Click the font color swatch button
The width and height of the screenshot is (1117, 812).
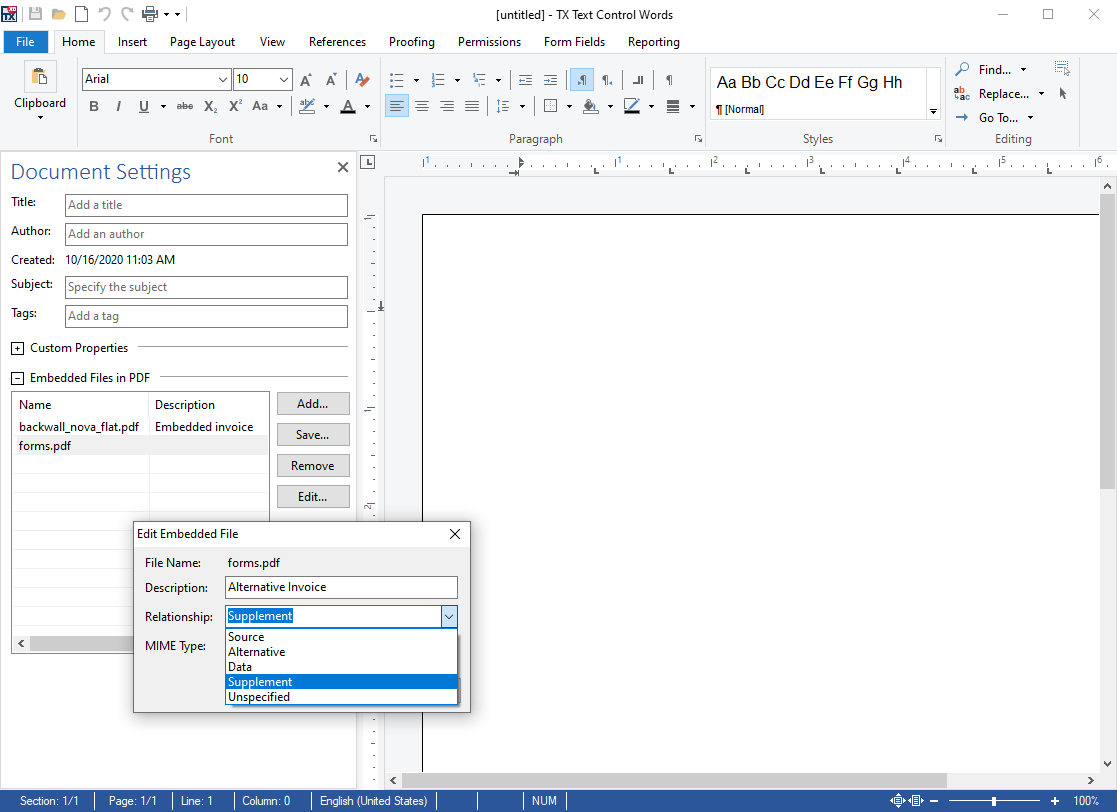tap(348, 106)
